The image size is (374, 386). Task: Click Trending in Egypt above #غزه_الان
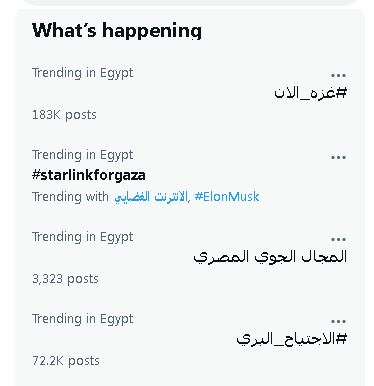(82, 73)
